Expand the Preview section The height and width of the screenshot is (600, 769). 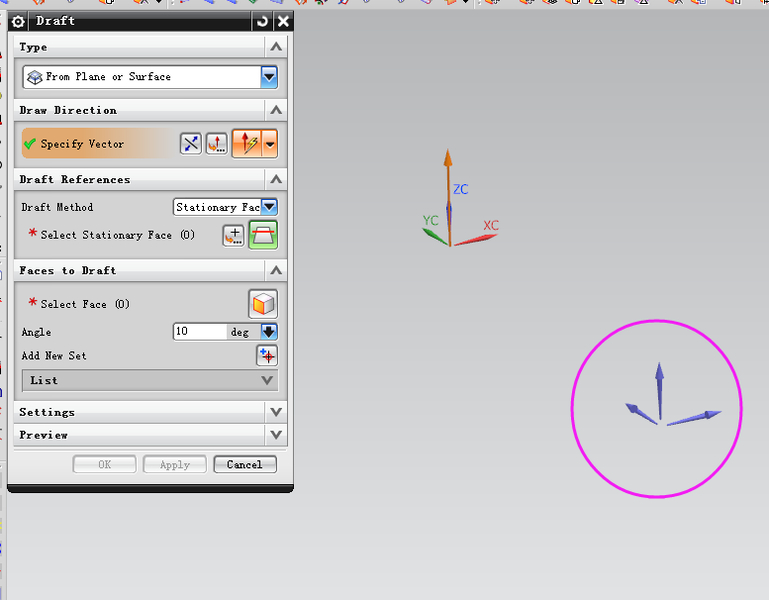tap(276, 435)
